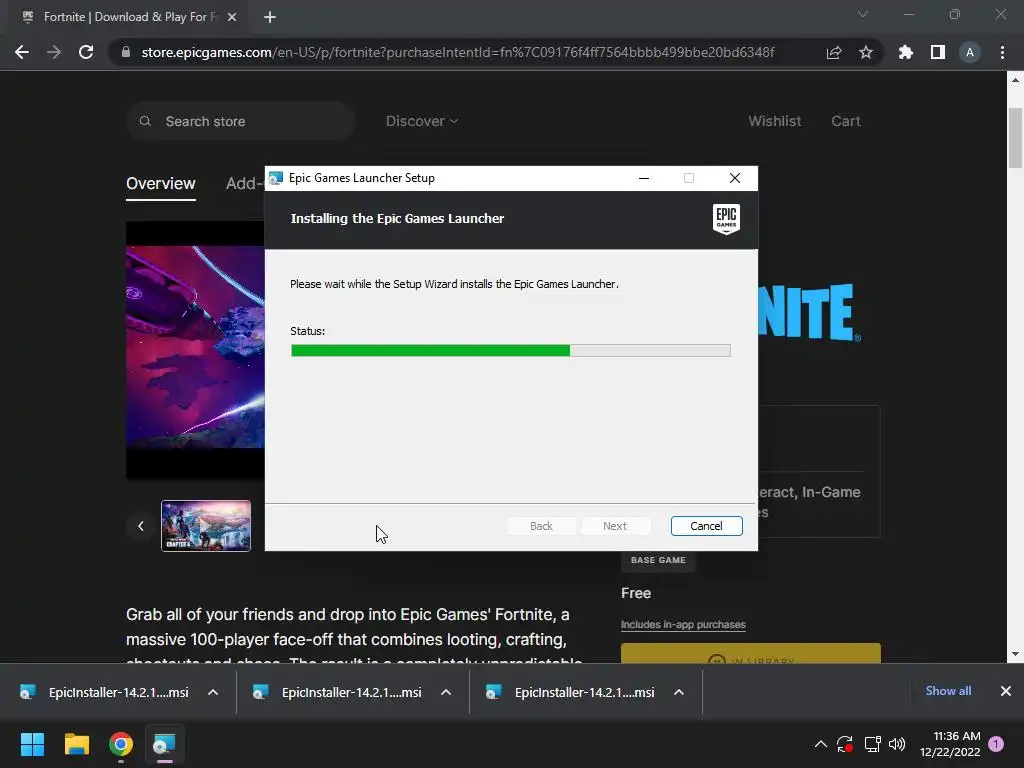Open the Windows Start menu
Image resolution: width=1024 pixels, height=768 pixels.
pyautogui.click(x=32, y=744)
